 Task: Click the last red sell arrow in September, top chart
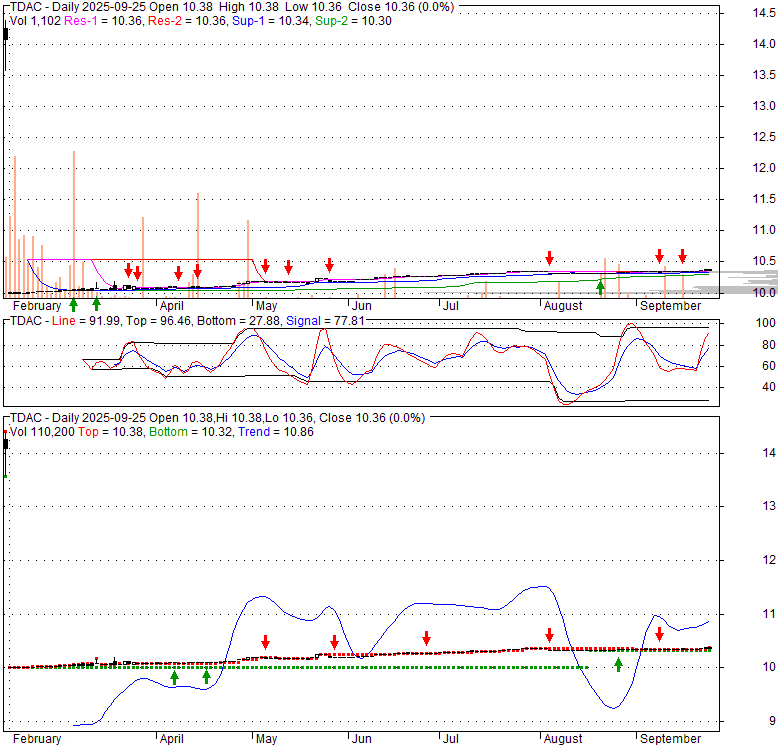click(x=682, y=256)
